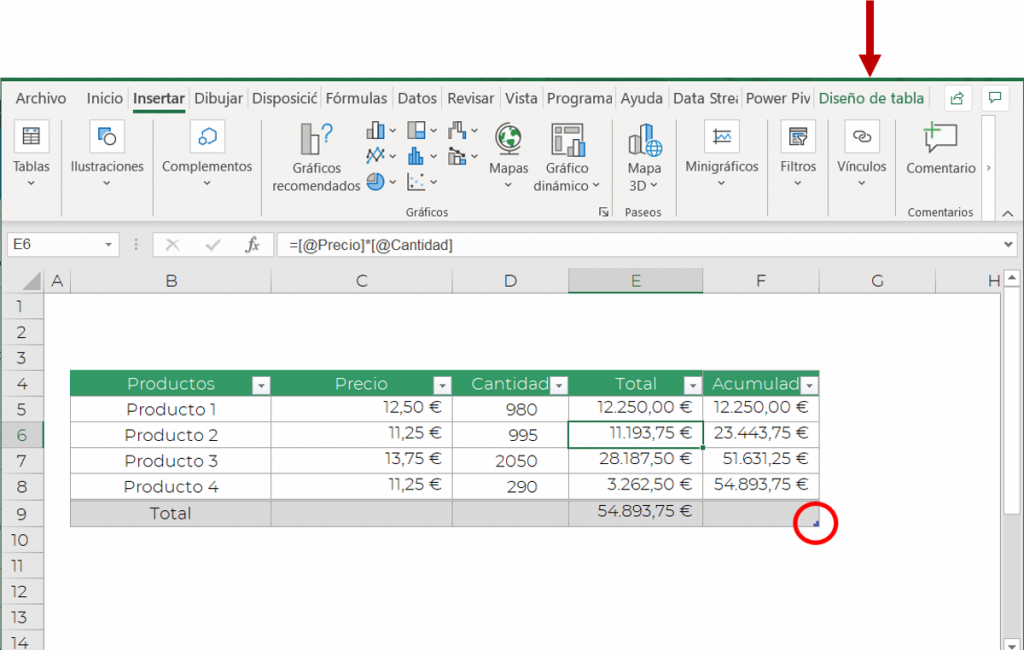Open the Fórmulas ribbon tab
1024x650 pixels.
pos(356,98)
